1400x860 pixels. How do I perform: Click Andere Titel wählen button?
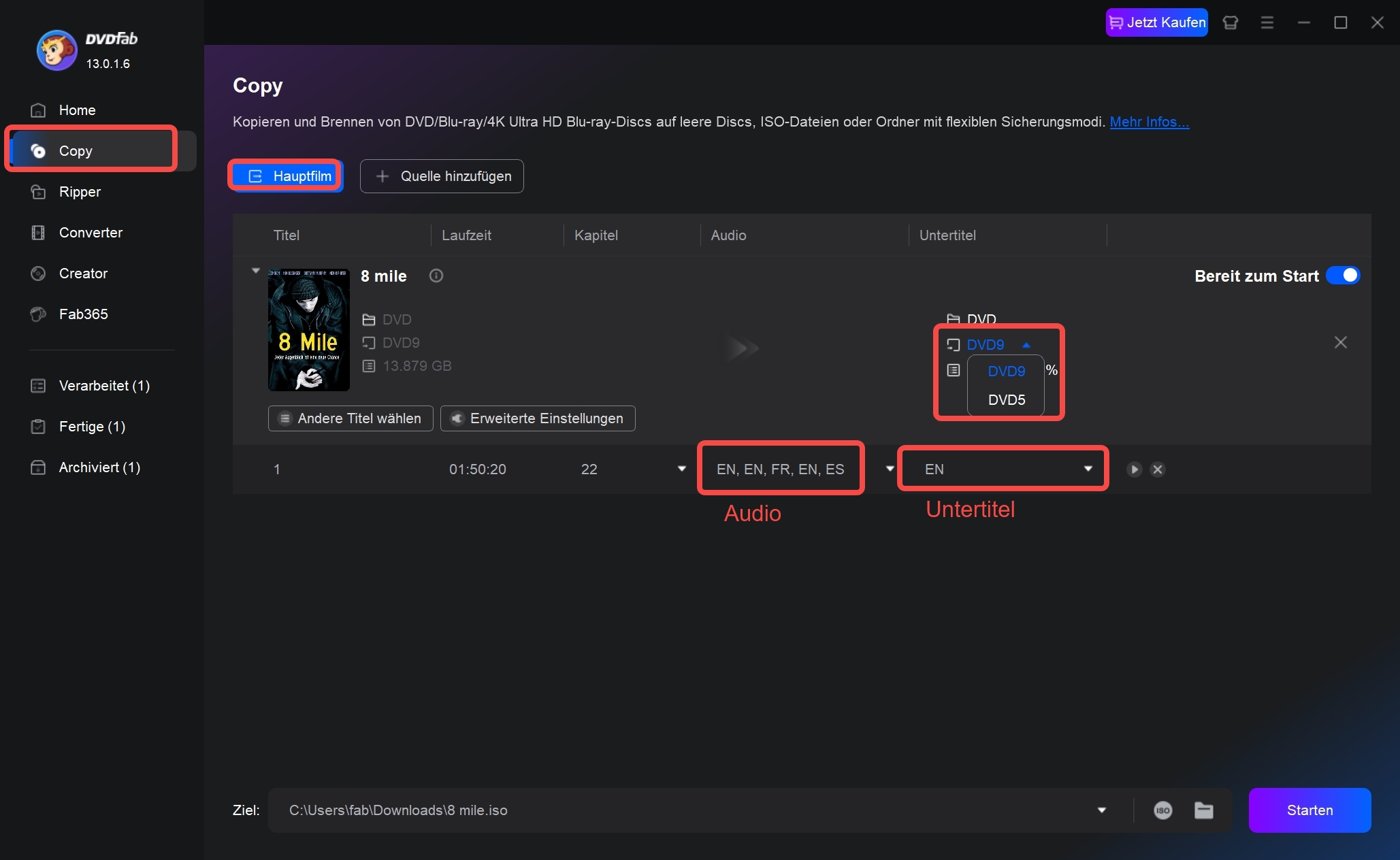pos(351,418)
